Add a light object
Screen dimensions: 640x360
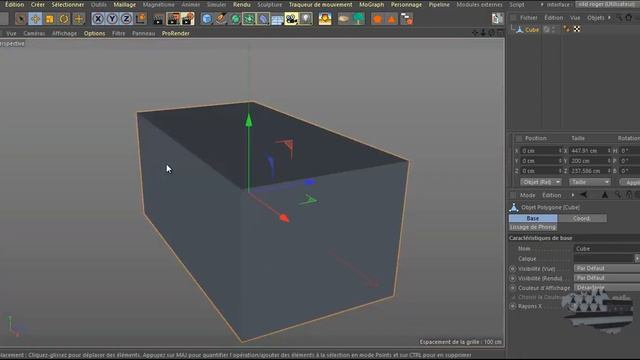(306, 19)
